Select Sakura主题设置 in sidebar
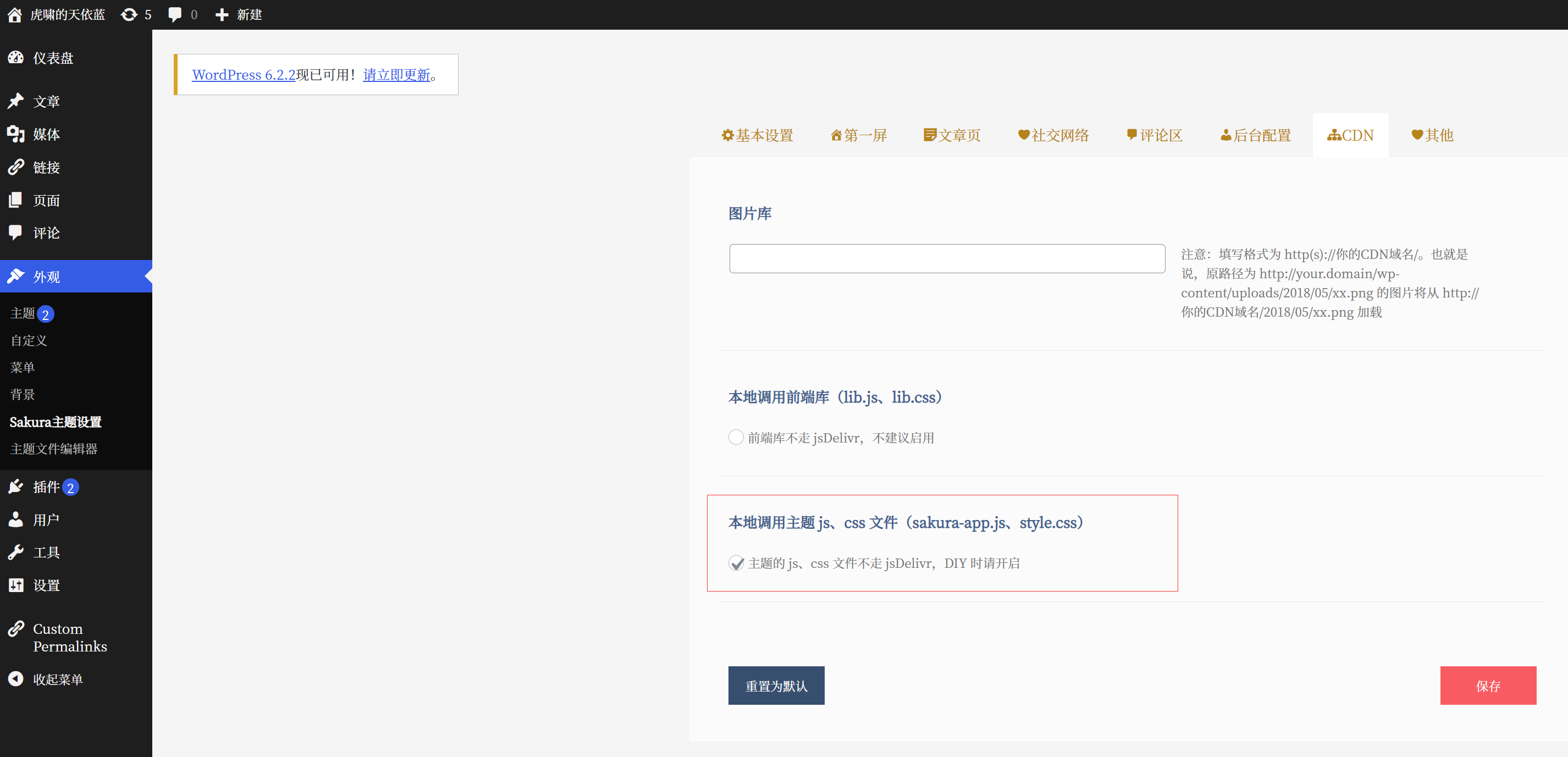 56,422
